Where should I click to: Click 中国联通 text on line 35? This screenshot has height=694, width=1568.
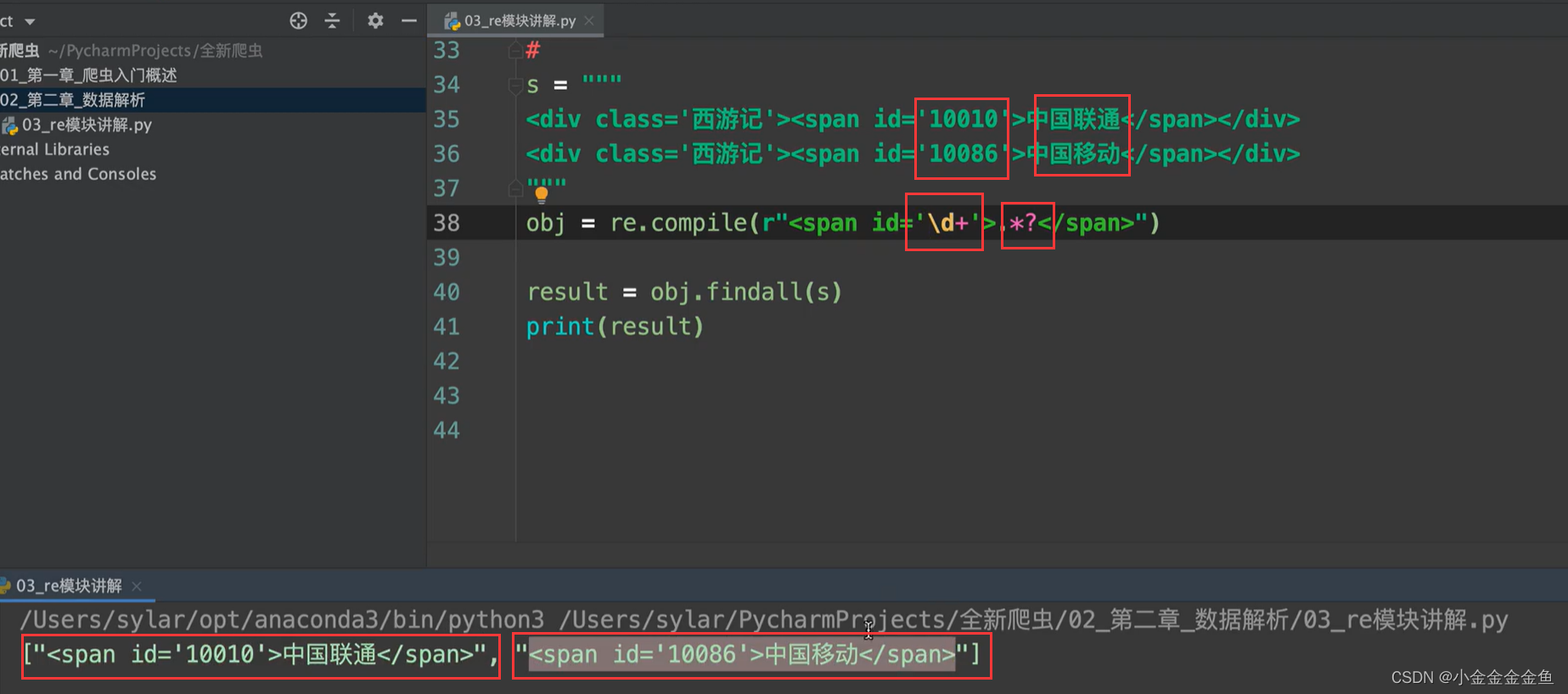1074,120
